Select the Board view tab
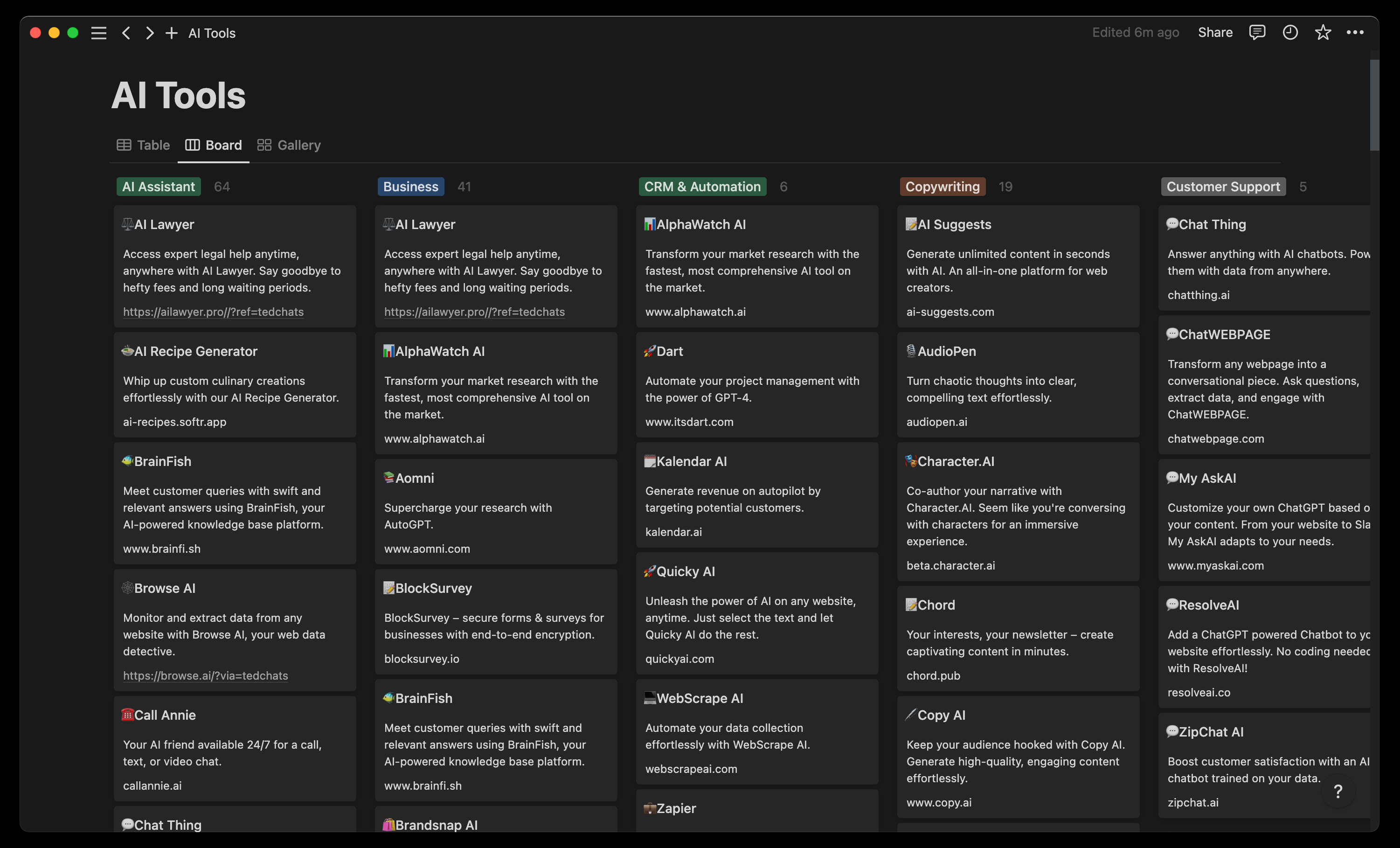This screenshot has height=848, width=1400. tap(214, 145)
